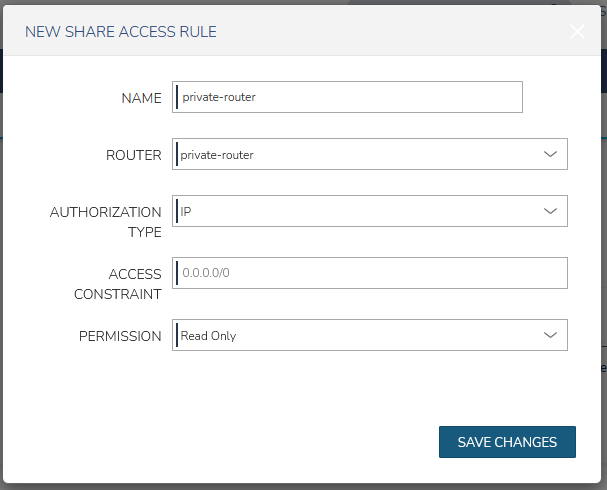The height and width of the screenshot is (490, 607).
Task: Open the Read Only permission dropdown
Action: point(370,335)
